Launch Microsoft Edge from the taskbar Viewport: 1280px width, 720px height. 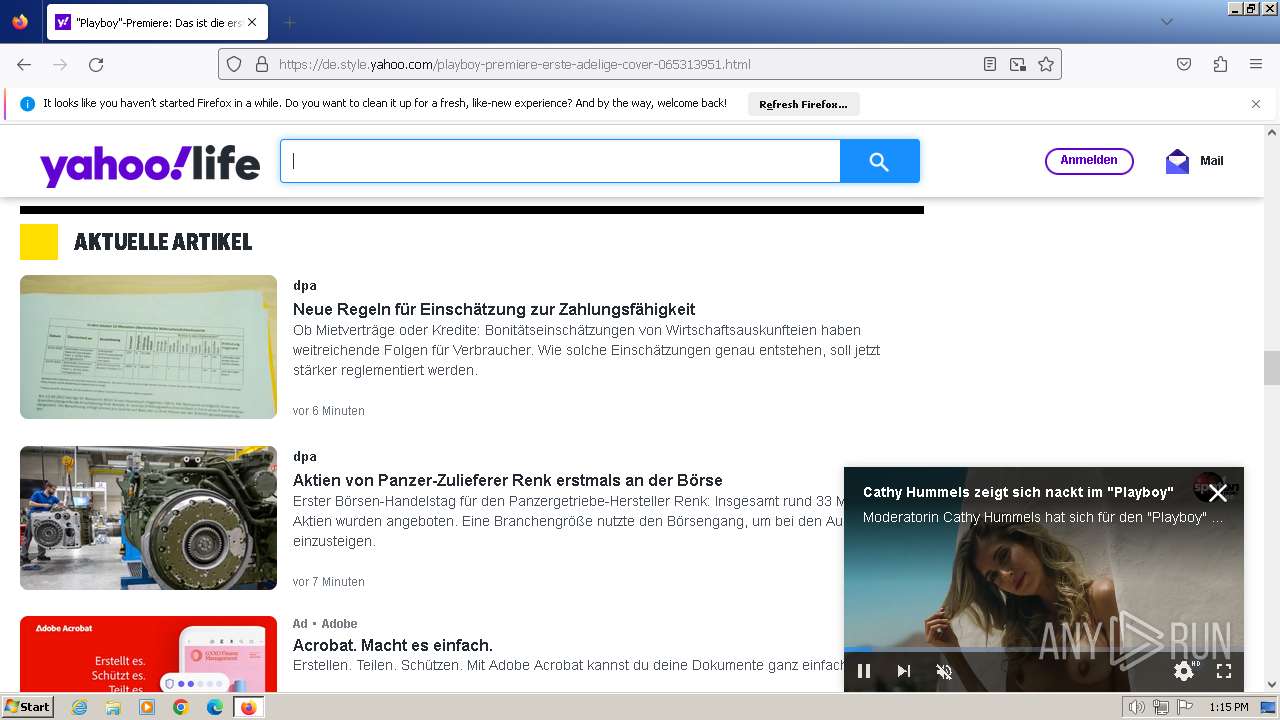tap(215, 707)
